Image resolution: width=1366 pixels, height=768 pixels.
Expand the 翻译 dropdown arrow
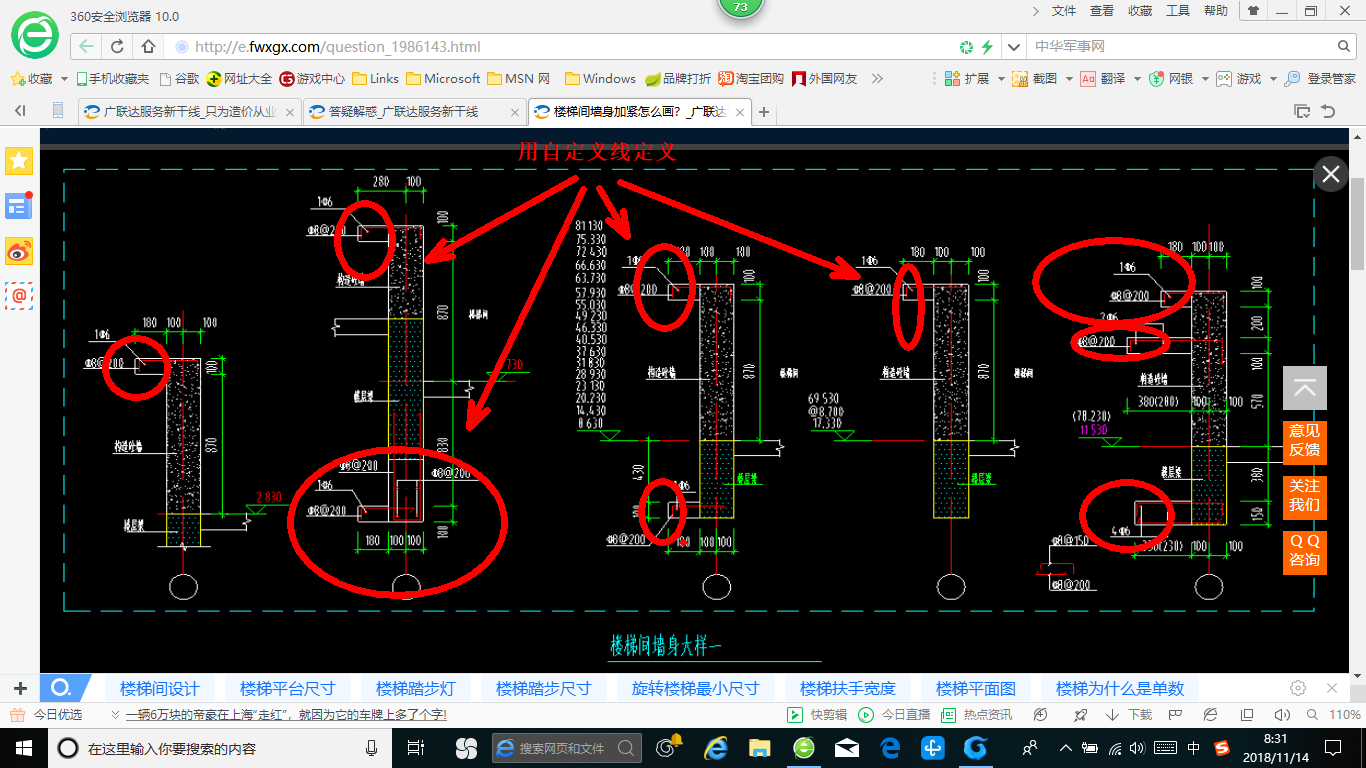coord(1136,79)
